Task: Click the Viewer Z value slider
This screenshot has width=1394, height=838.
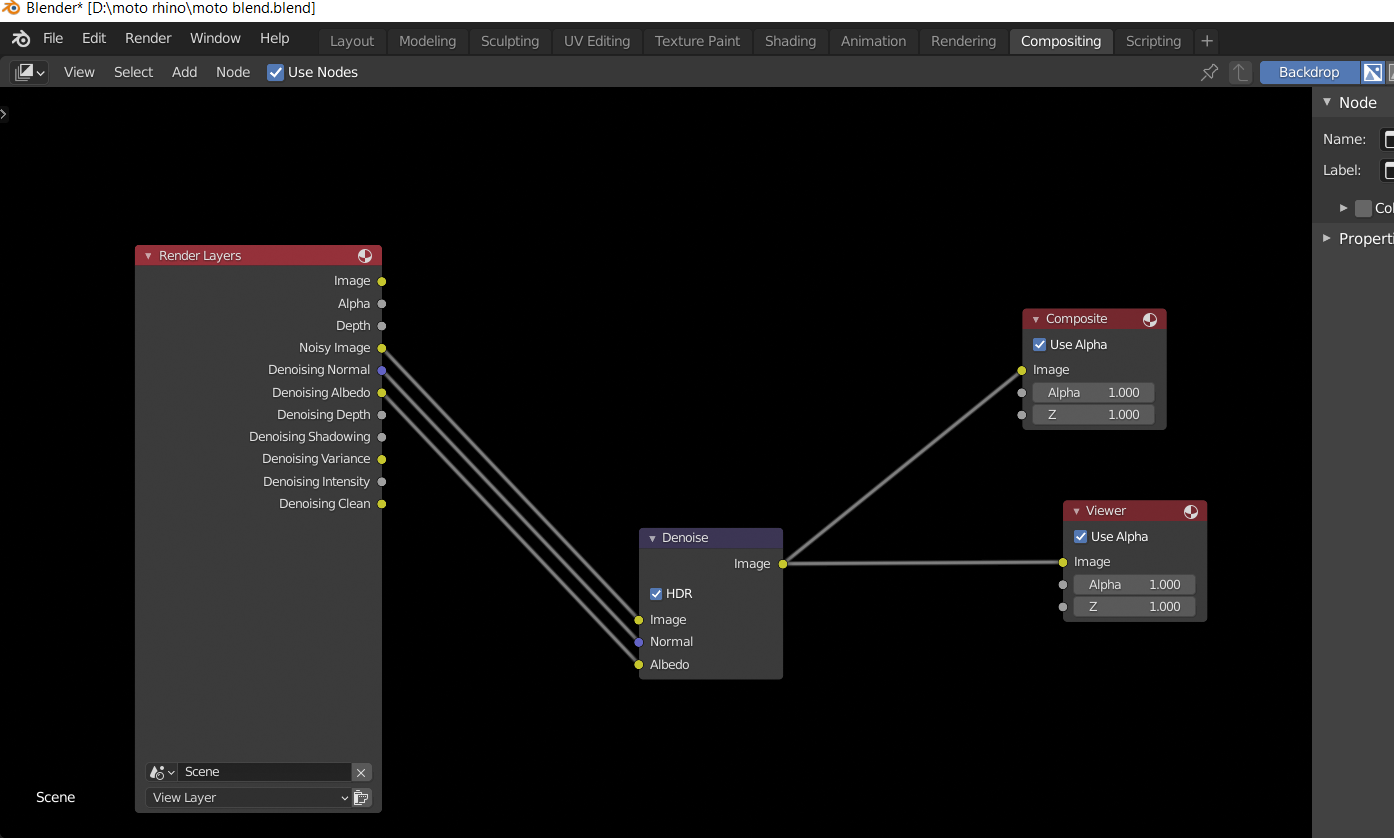Action: (1134, 607)
